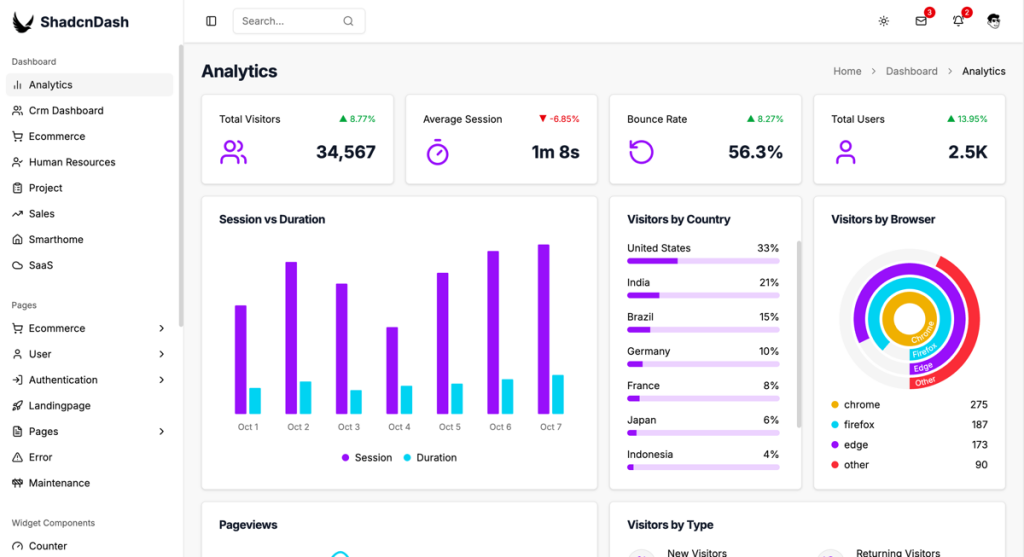The width and height of the screenshot is (1024, 557).
Task: Open Crm Dashboard from sidebar
Action: pyautogui.click(x=66, y=111)
